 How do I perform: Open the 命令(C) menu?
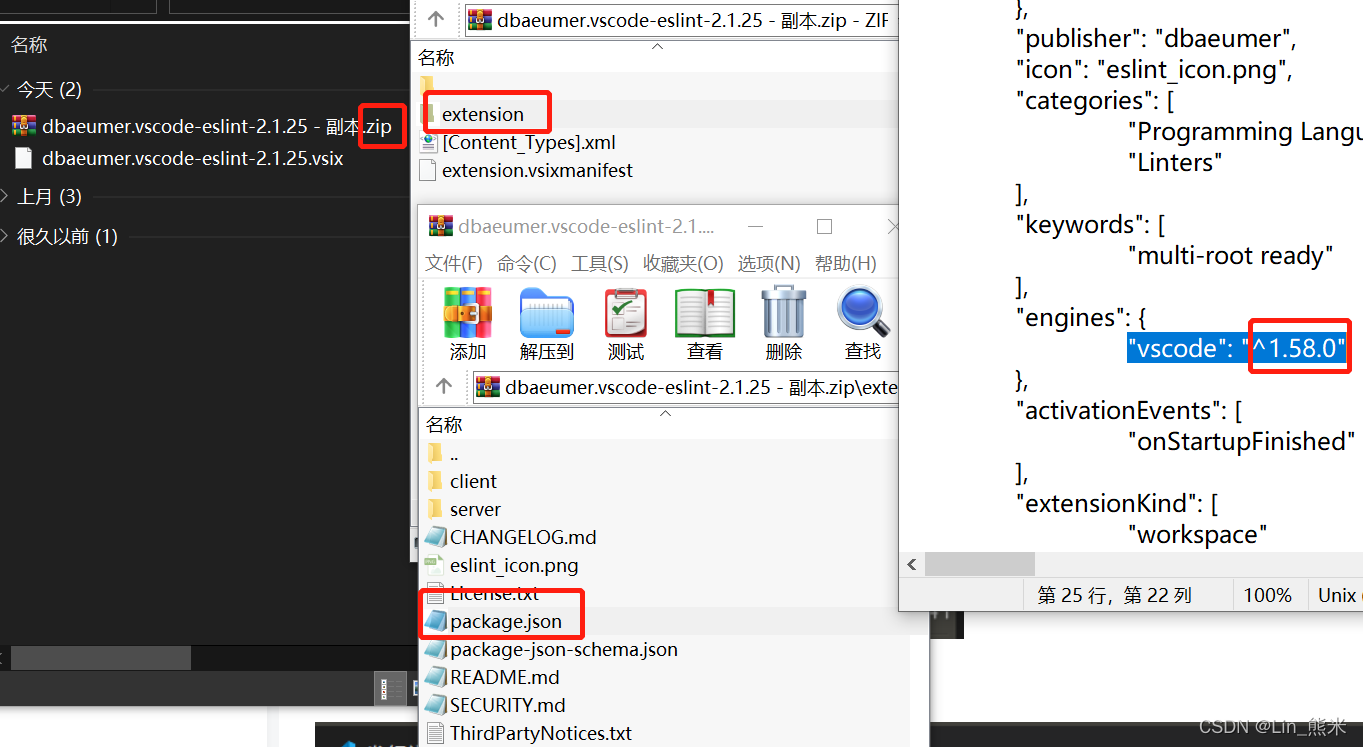(x=526, y=263)
